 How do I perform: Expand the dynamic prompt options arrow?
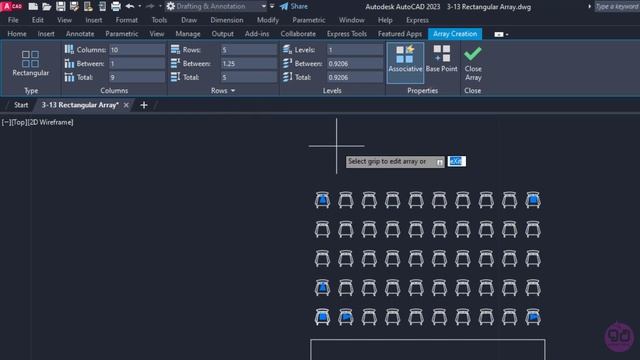click(x=440, y=162)
